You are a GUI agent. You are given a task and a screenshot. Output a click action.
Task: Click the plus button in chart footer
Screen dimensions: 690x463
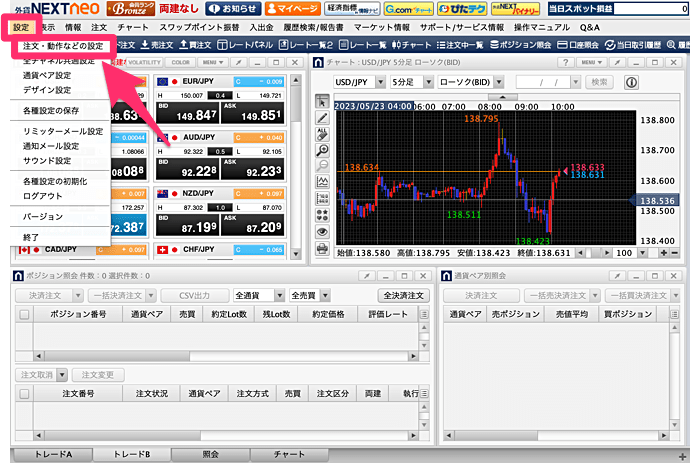tap(664, 253)
